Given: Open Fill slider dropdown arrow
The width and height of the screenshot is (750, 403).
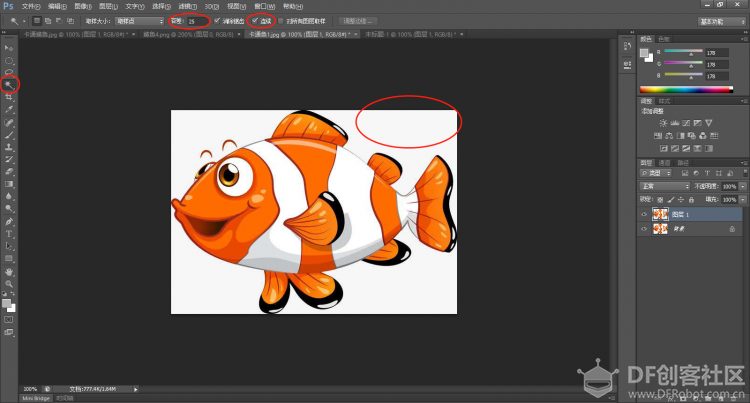Looking at the screenshot, I should click(743, 200).
